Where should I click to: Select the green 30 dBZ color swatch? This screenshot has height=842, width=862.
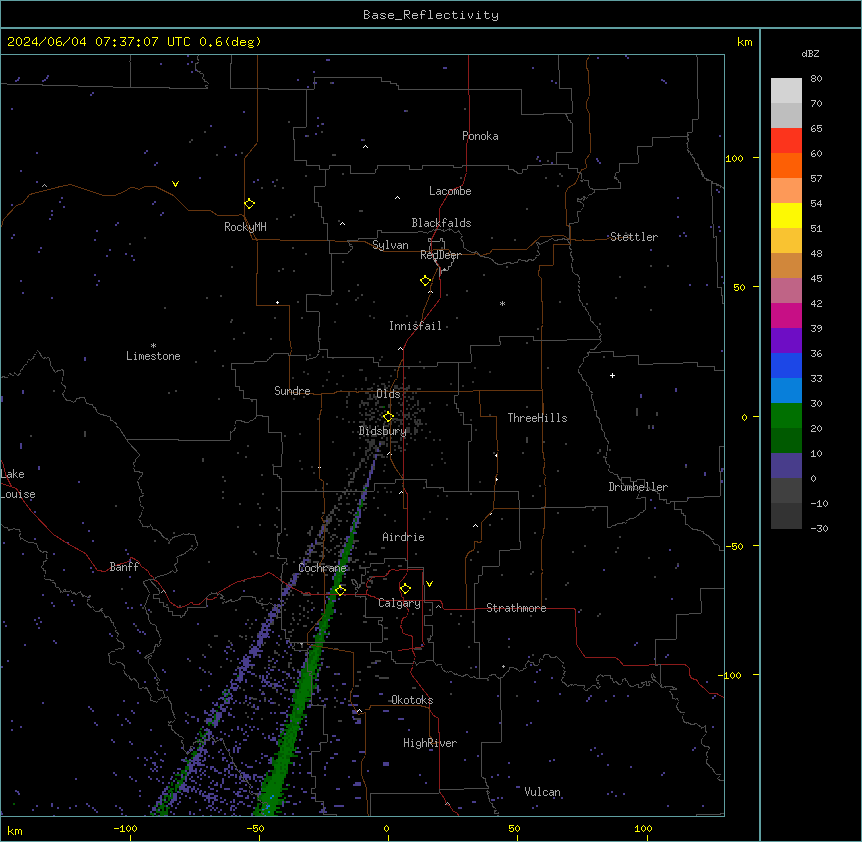point(786,416)
